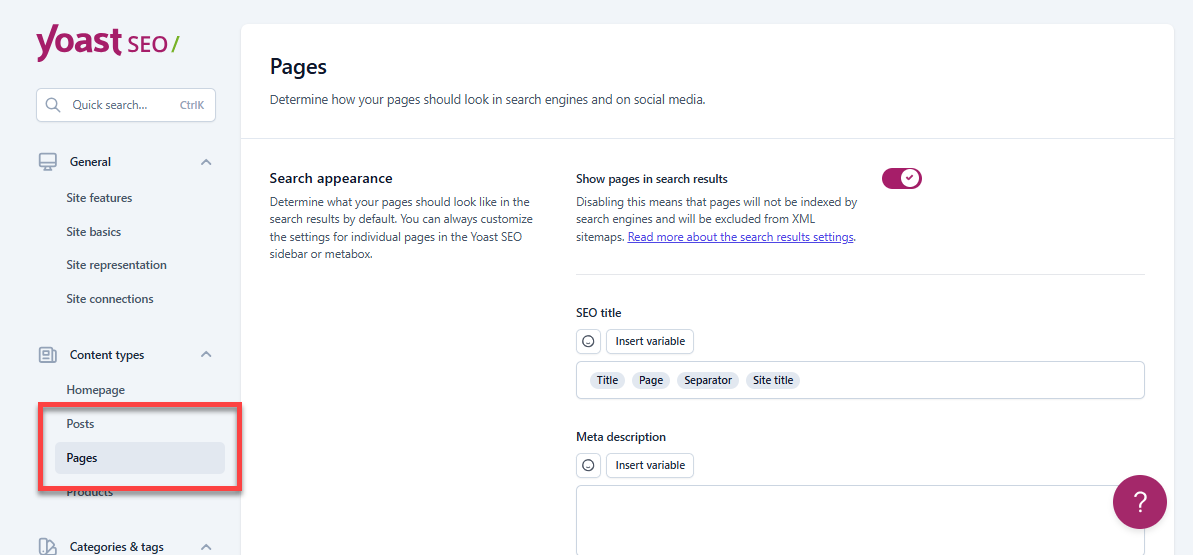Click the Categories & tags icon
This screenshot has width=1193, height=555.
[48, 547]
